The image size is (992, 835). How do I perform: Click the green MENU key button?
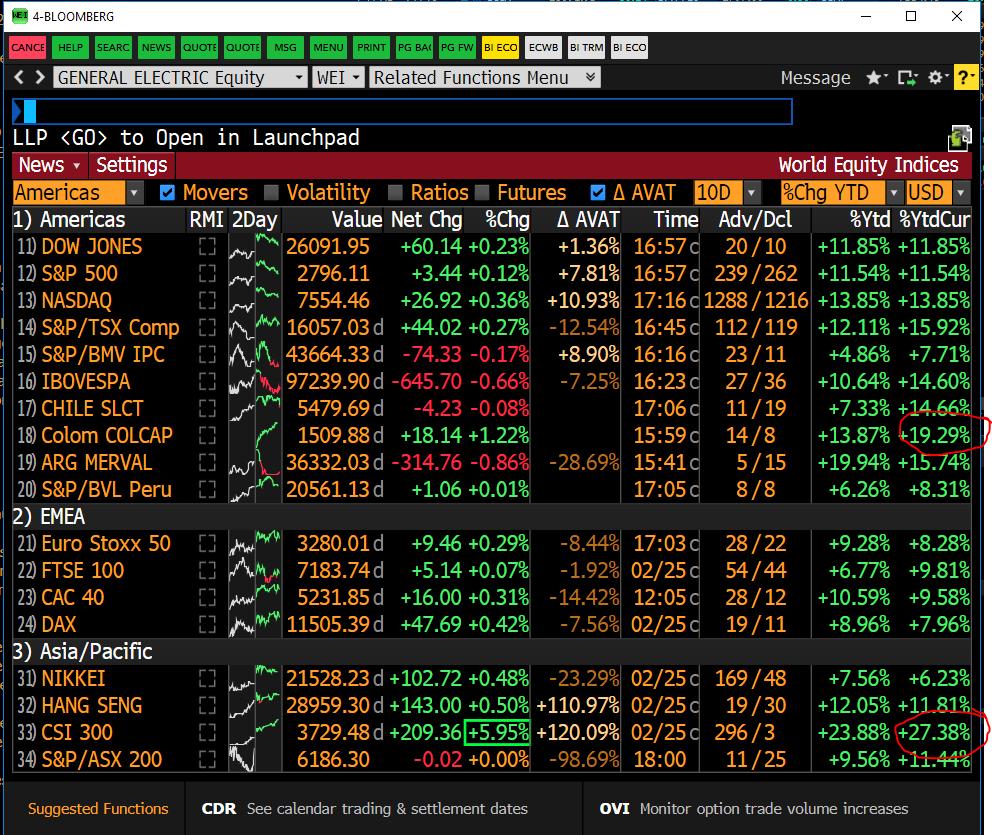(328, 47)
